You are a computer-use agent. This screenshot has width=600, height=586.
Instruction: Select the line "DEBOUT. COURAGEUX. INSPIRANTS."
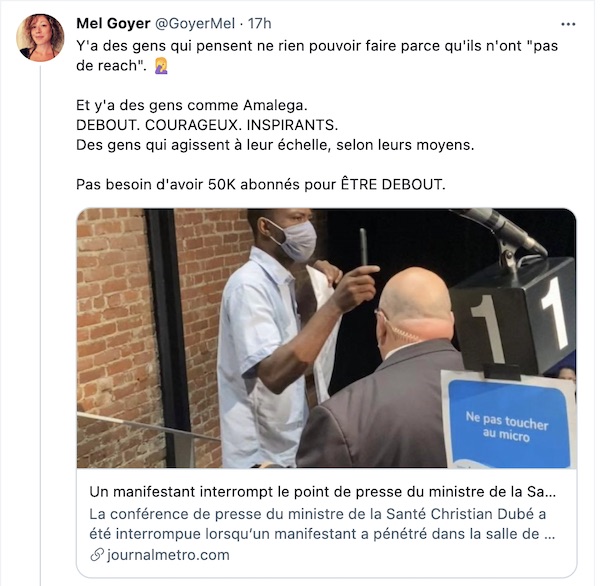207,125
